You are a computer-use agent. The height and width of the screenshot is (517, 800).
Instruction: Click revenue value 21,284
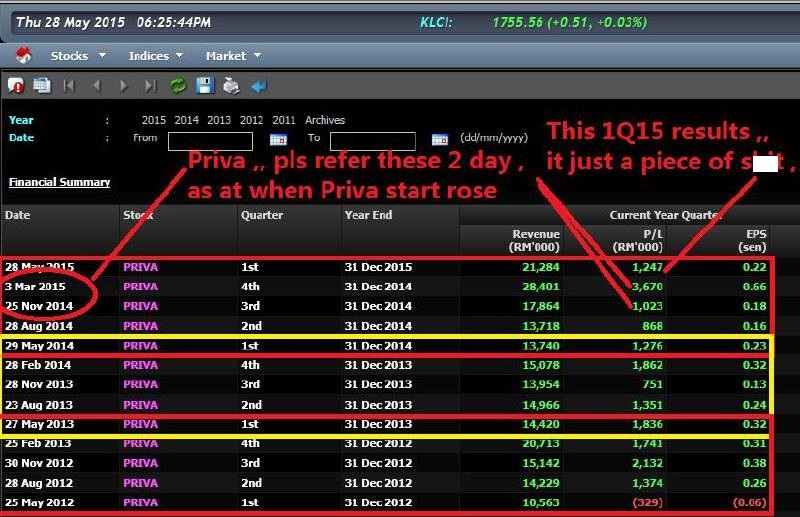click(541, 267)
